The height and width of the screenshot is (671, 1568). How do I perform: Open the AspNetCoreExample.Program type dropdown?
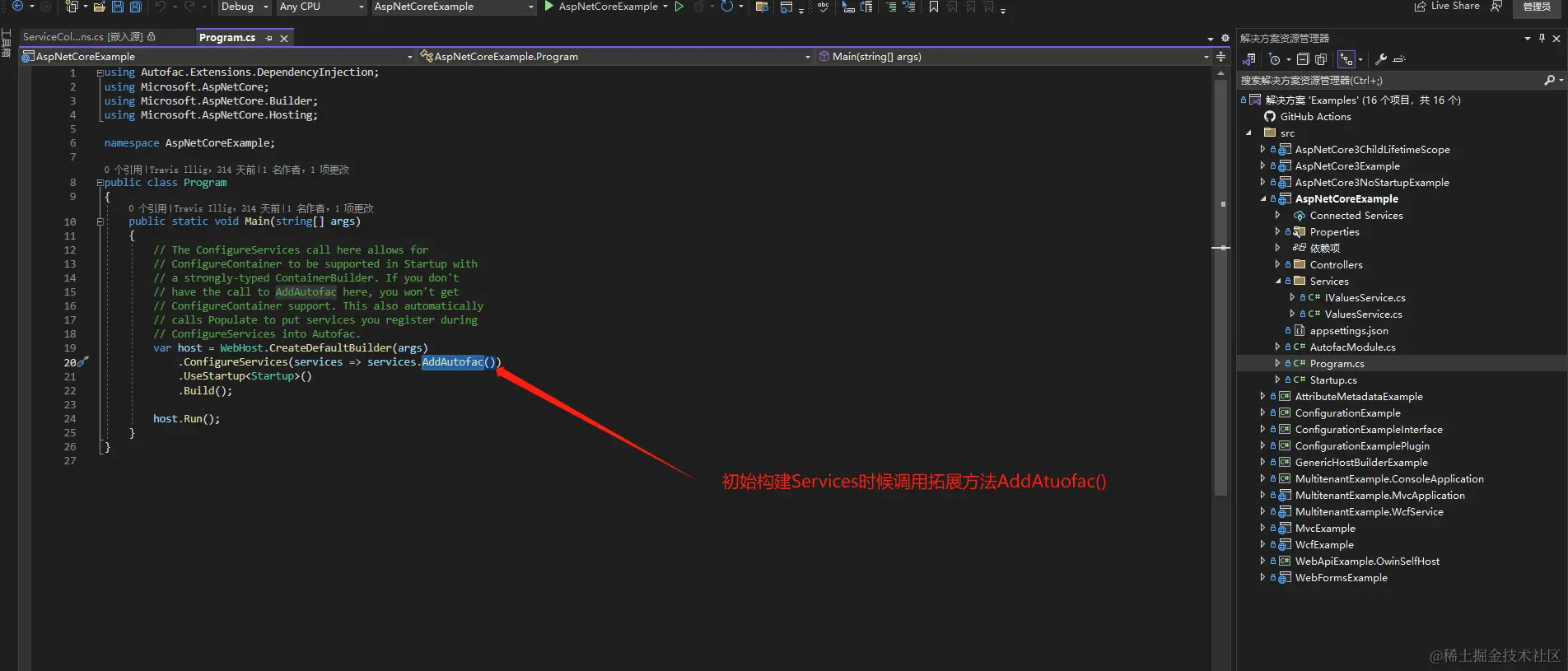pyautogui.click(x=615, y=57)
